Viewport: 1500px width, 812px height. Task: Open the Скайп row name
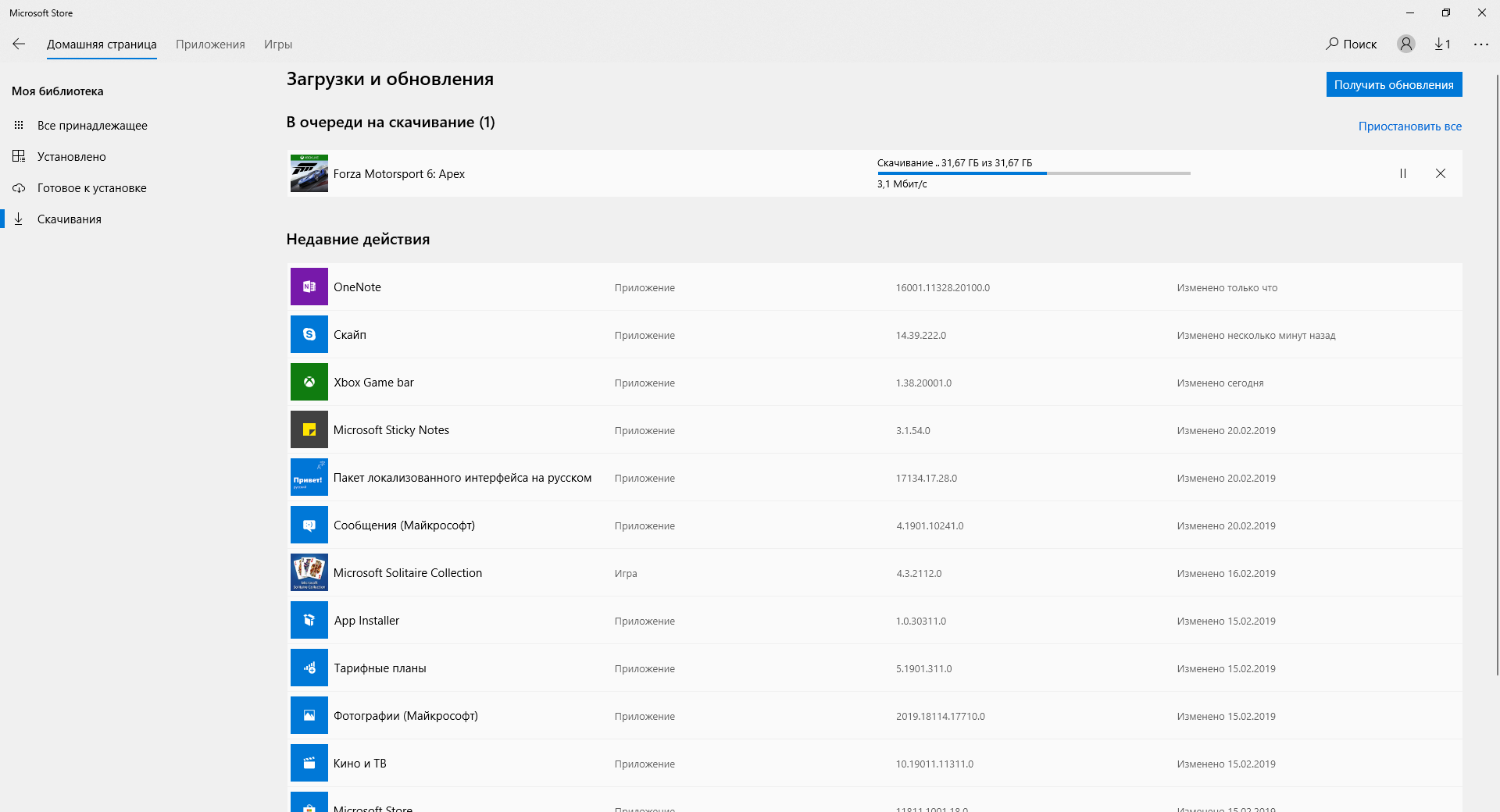click(350, 335)
